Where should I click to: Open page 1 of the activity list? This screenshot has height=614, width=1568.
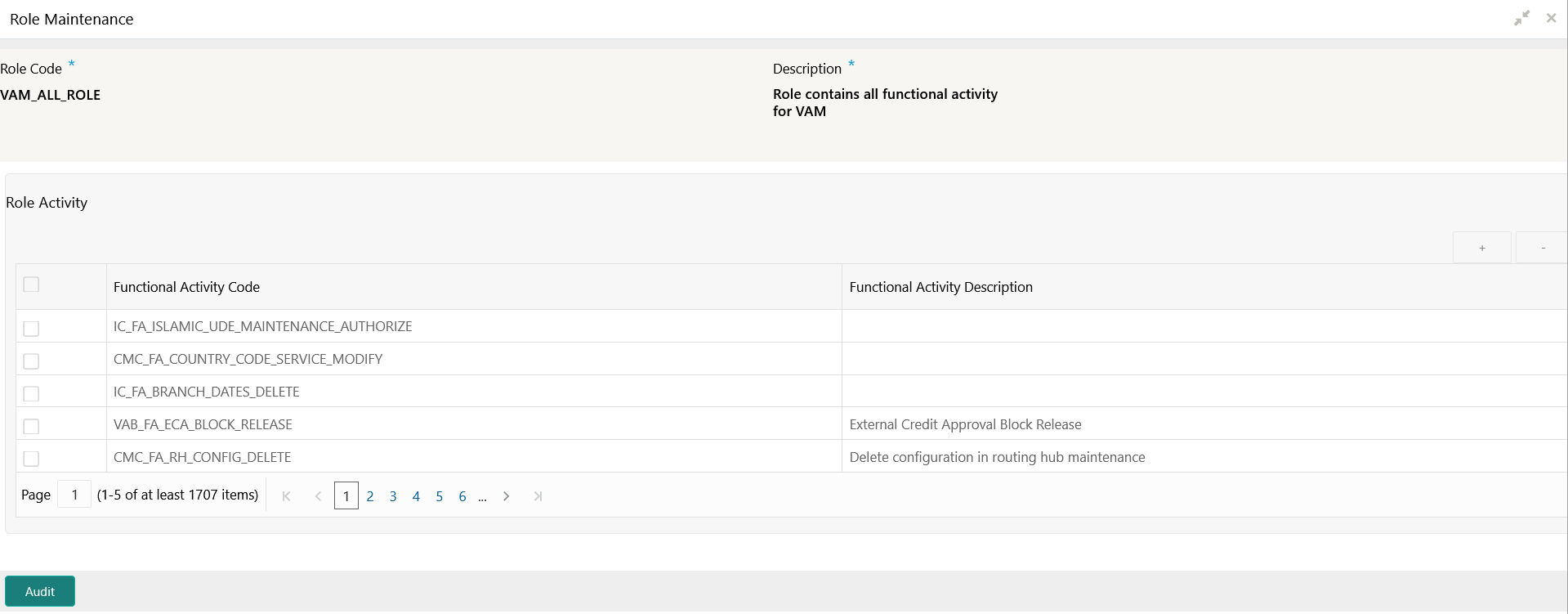(x=346, y=496)
